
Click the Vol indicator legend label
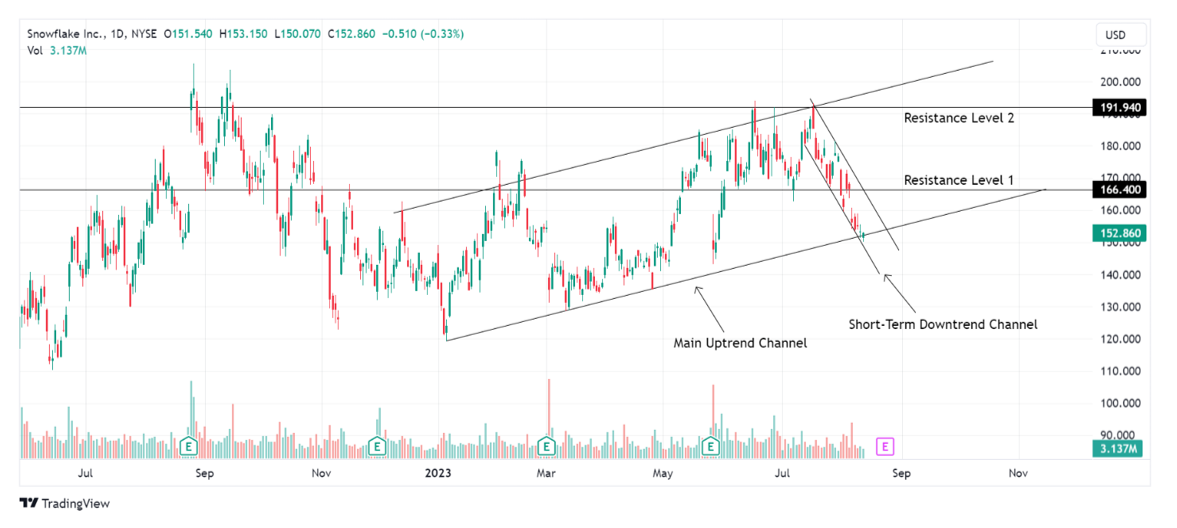pyautogui.click(x=35, y=49)
